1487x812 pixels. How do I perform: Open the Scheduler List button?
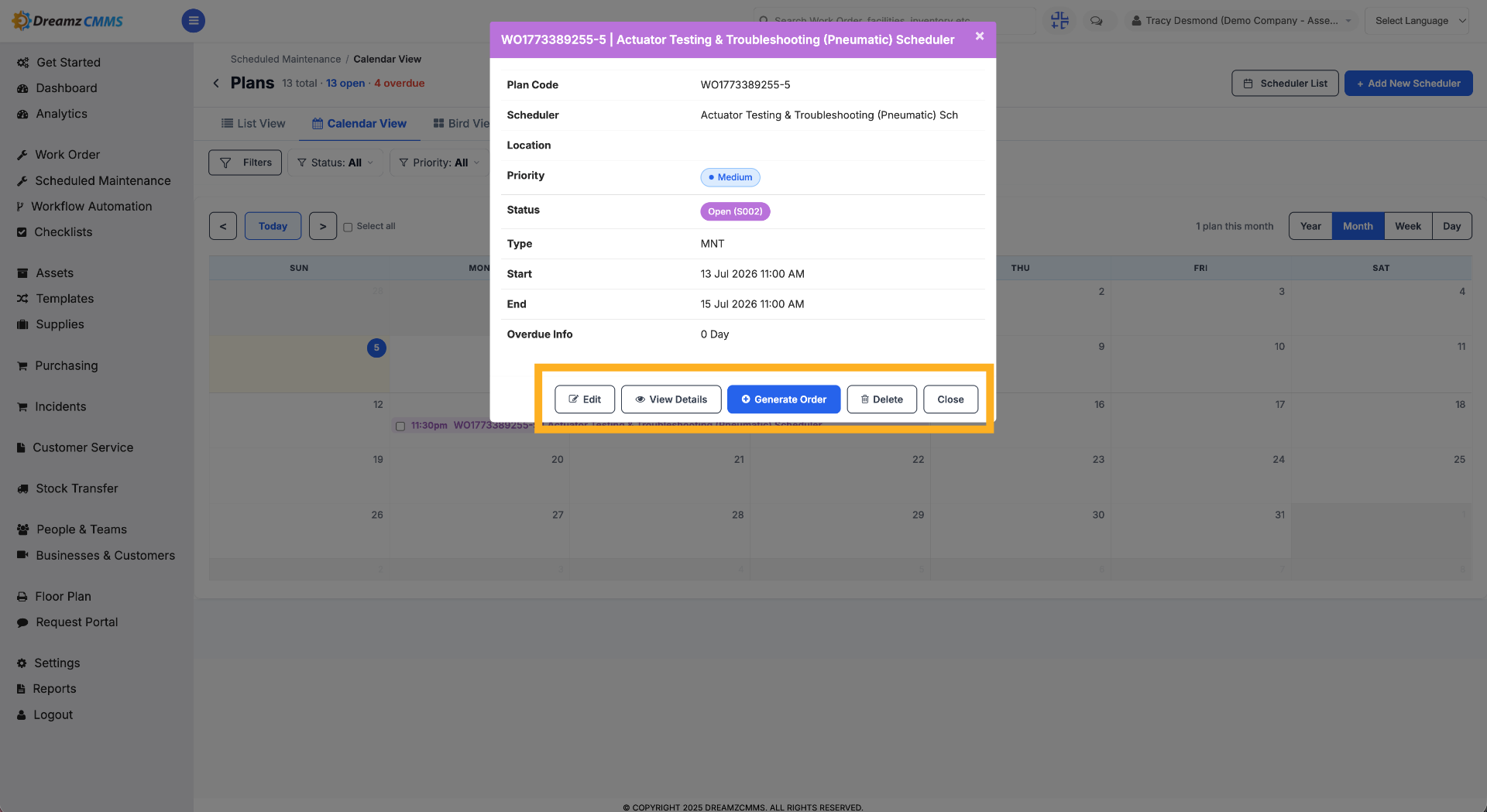point(1285,83)
